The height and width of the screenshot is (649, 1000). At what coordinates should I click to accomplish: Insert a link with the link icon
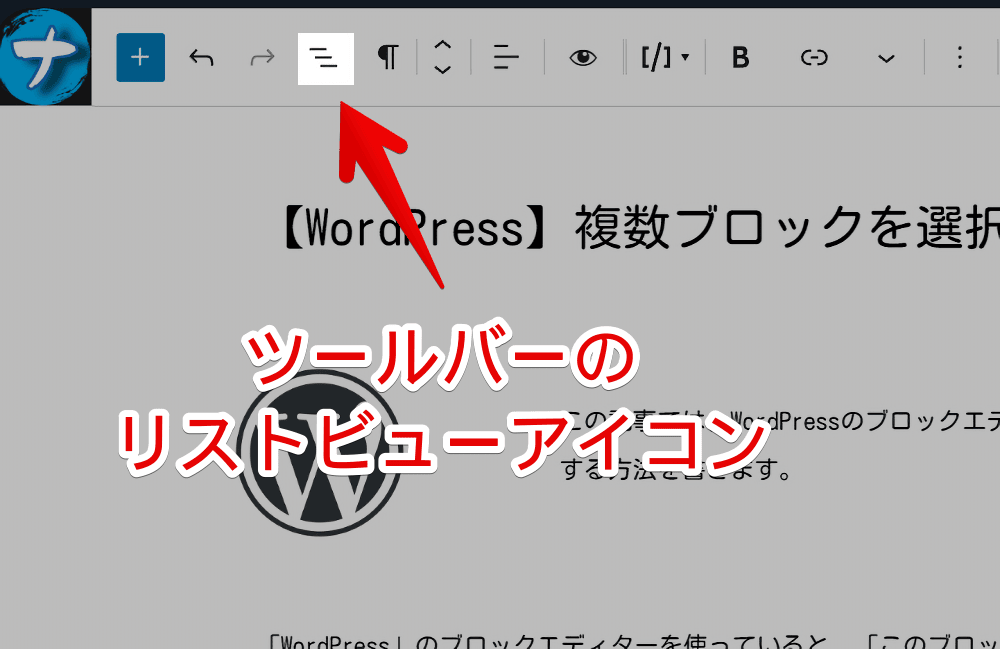814,57
